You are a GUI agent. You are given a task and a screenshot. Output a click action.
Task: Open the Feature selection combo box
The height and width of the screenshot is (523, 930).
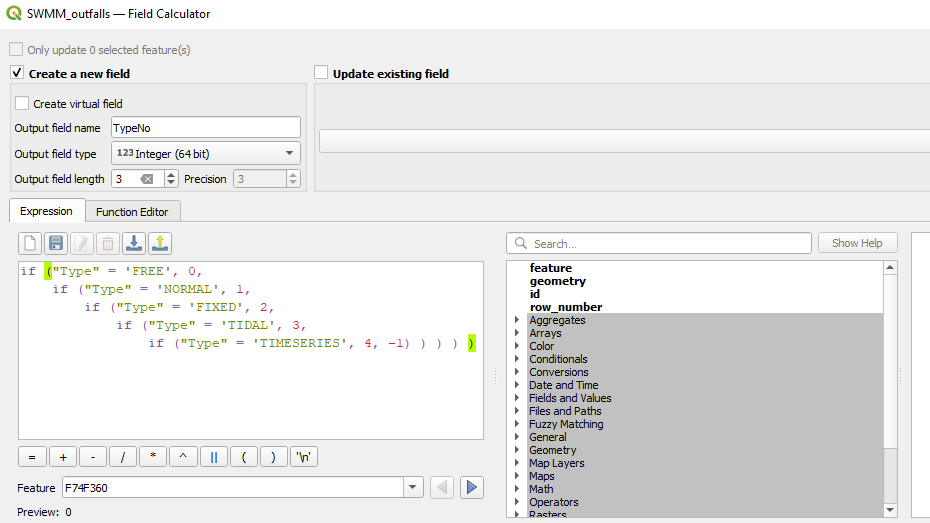click(413, 487)
